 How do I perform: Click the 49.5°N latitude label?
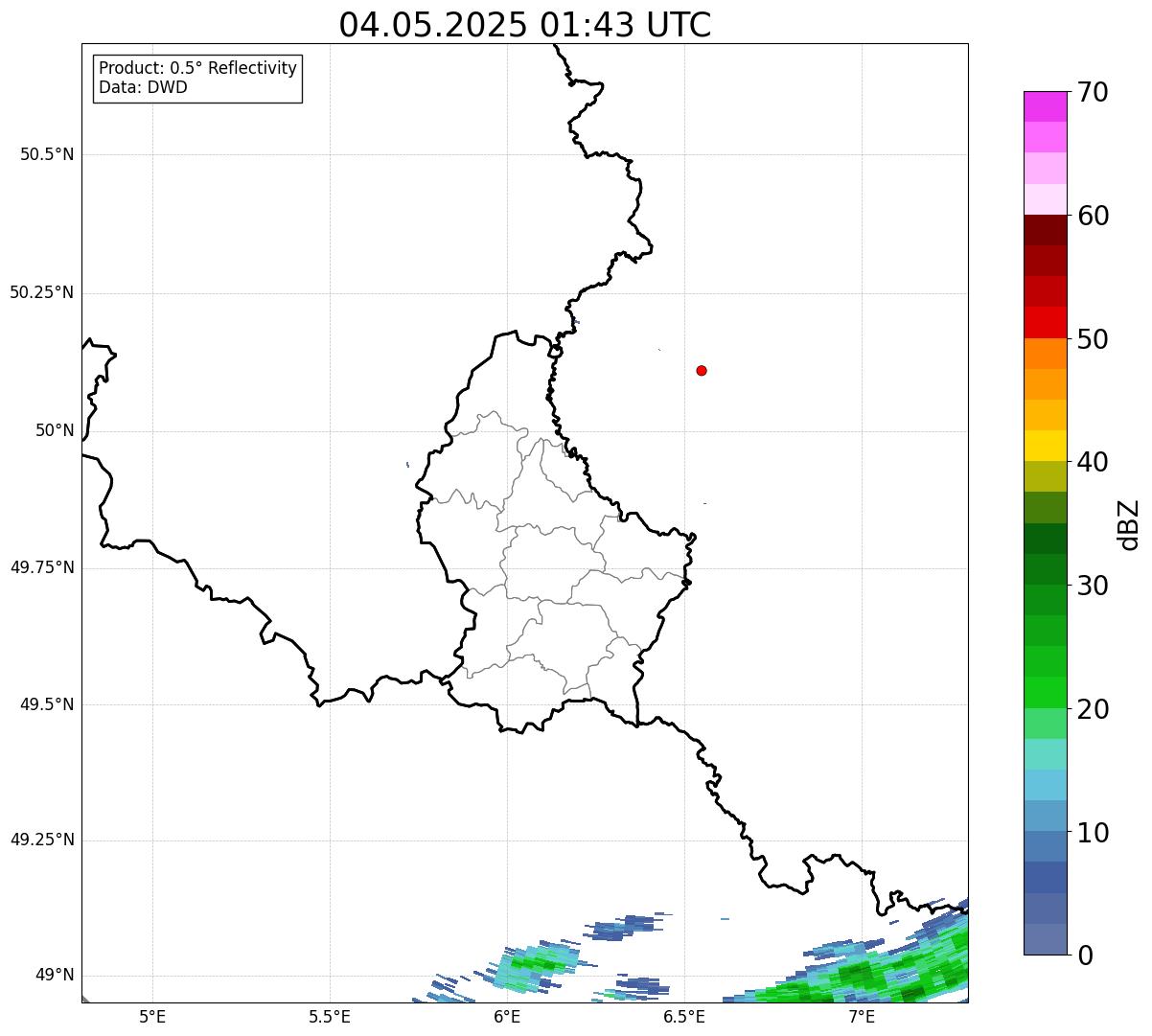click(47, 704)
